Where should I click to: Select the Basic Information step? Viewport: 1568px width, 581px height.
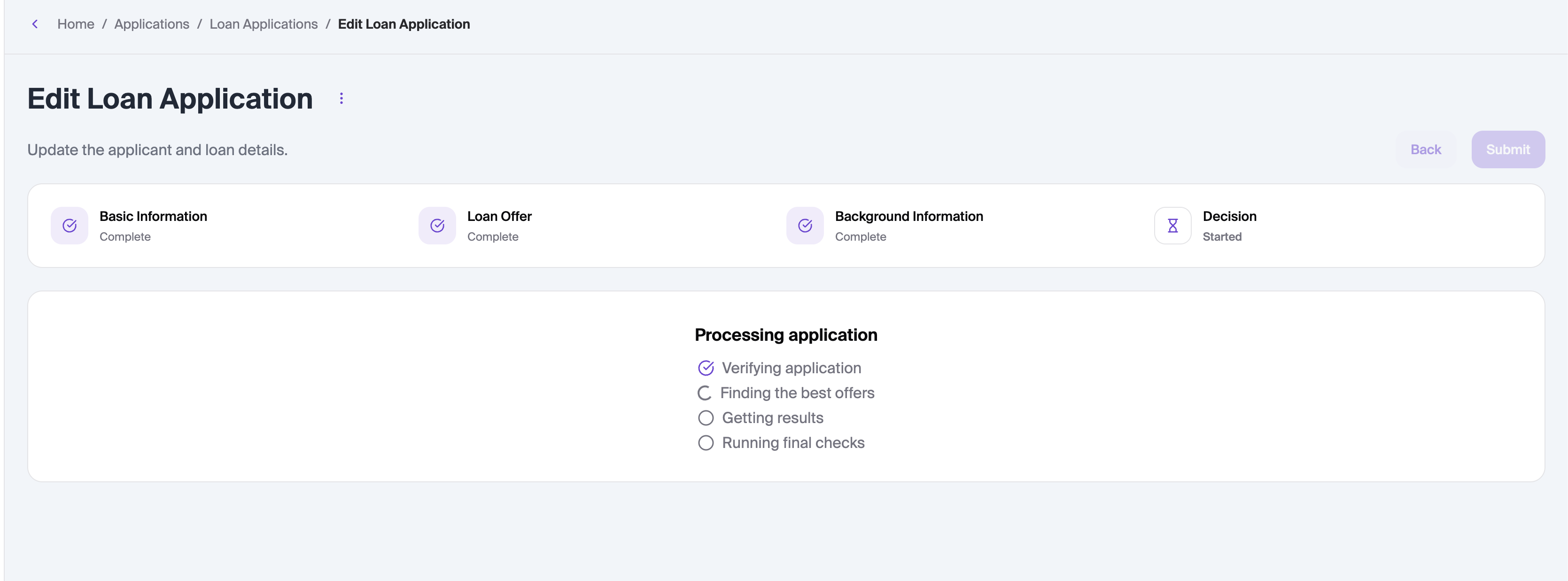(x=129, y=226)
